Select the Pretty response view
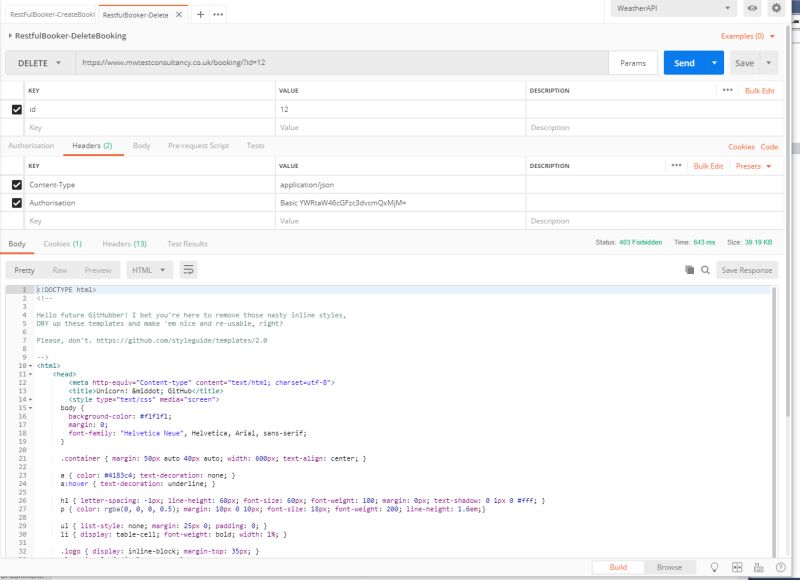 click(x=24, y=270)
